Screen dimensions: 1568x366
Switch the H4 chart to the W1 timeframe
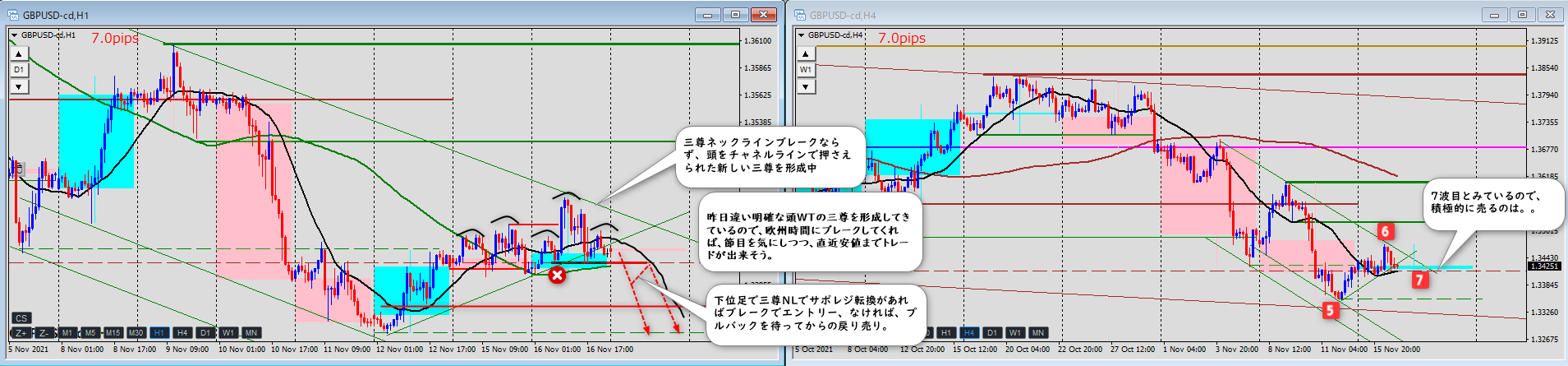click(x=1015, y=333)
